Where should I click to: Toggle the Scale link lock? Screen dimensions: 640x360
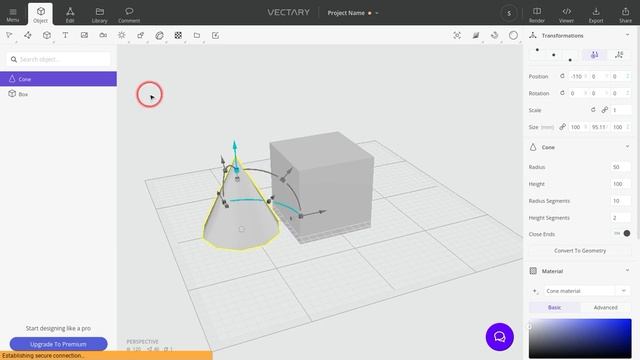coord(604,110)
